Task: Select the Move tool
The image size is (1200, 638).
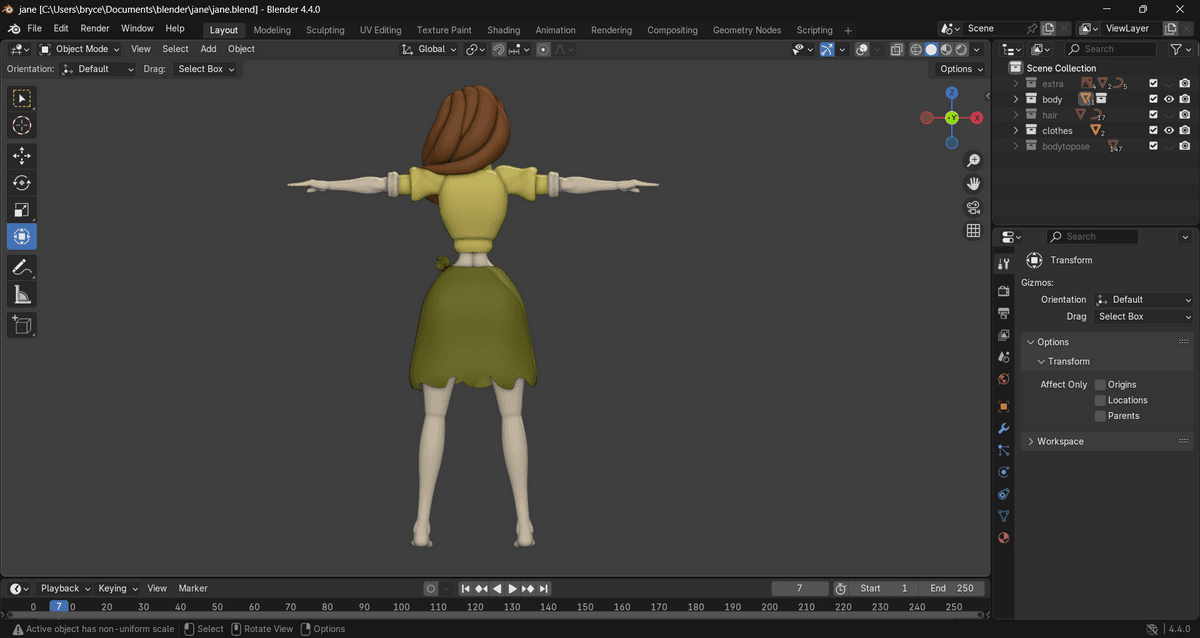Action: tap(21, 156)
